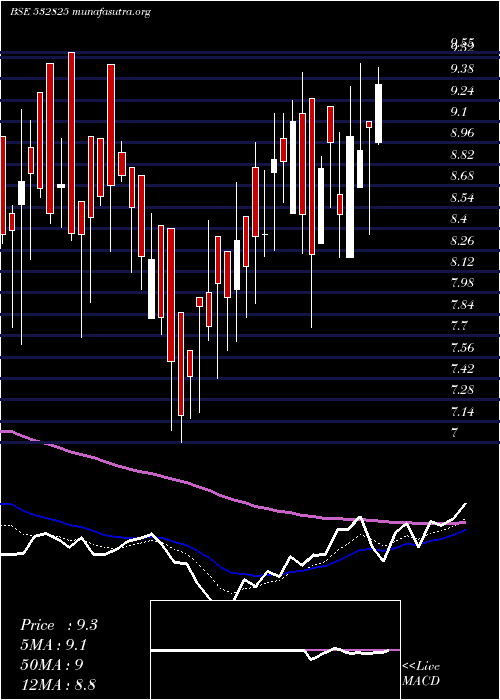Viewport: 500px width, 700px height.
Task: Click the 'Price : 9.3' readout
Action: [x=58, y=625]
